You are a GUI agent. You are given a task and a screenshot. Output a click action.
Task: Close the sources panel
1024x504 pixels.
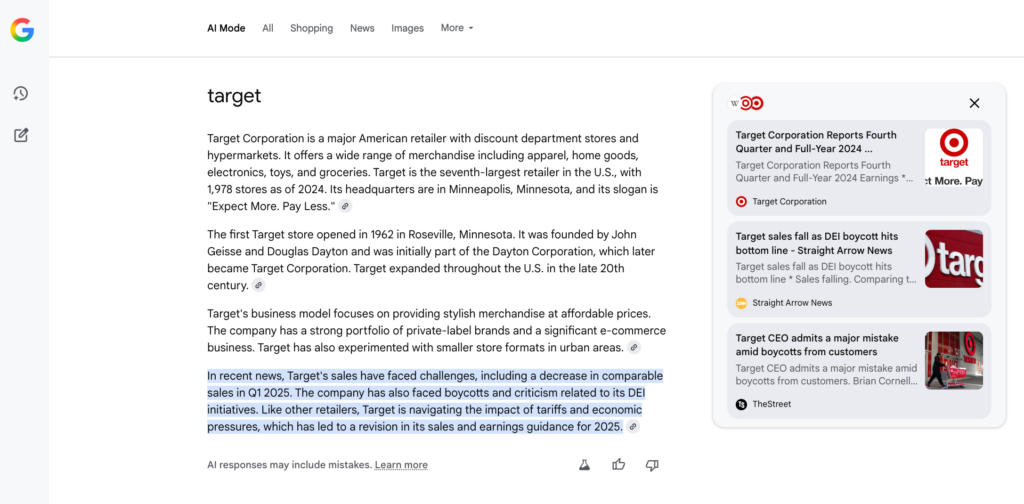tap(974, 103)
